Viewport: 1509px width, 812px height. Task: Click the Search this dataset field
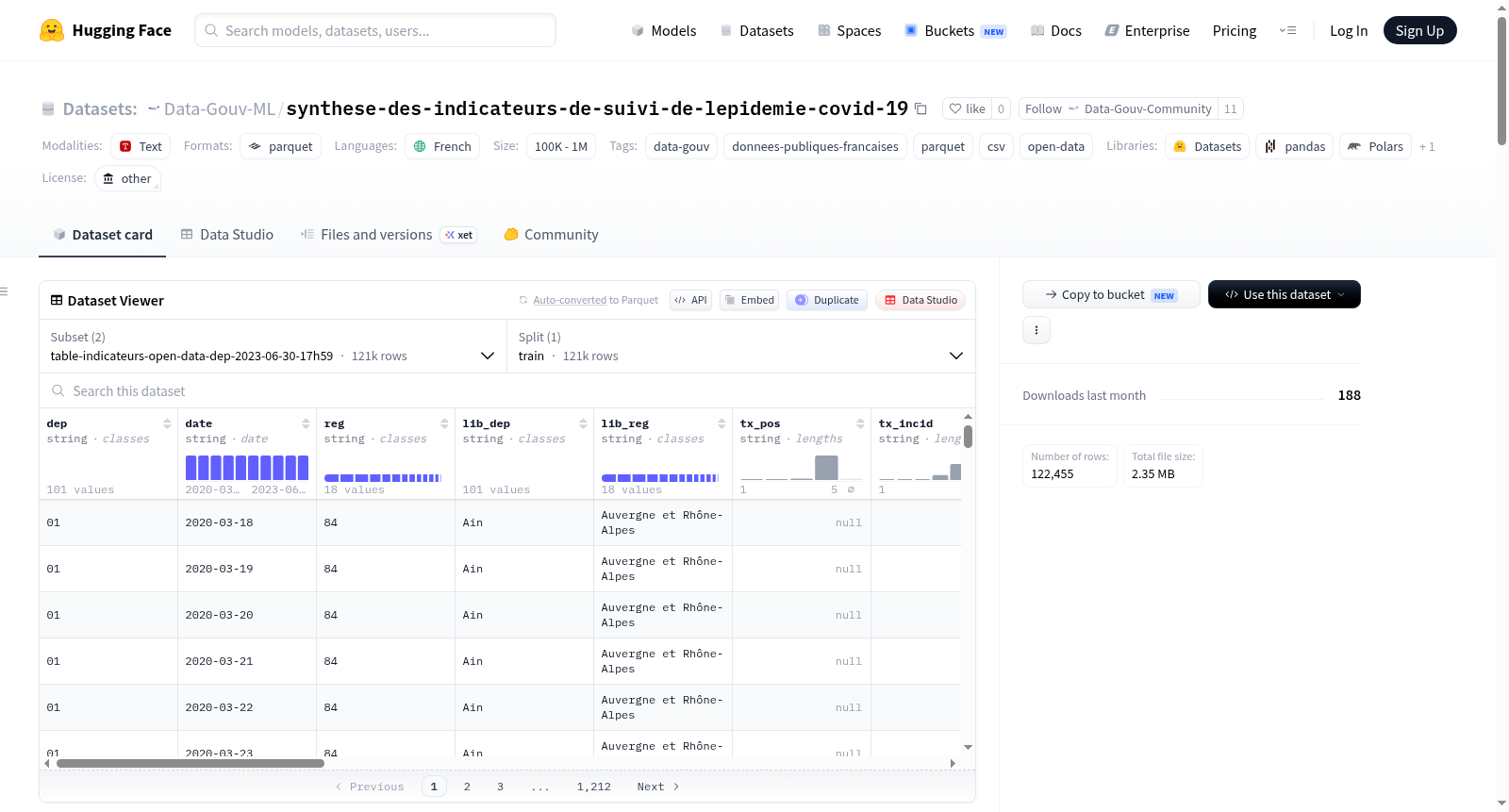pos(507,391)
